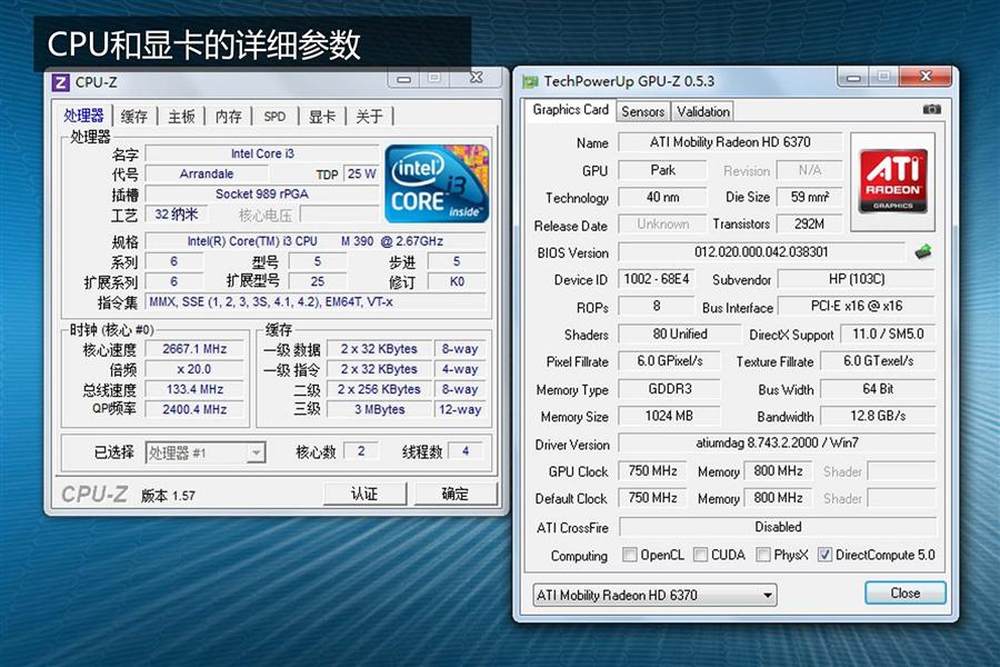The width and height of the screenshot is (1000, 667).
Task: Click the TDP value 25 W
Action: pos(362,174)
